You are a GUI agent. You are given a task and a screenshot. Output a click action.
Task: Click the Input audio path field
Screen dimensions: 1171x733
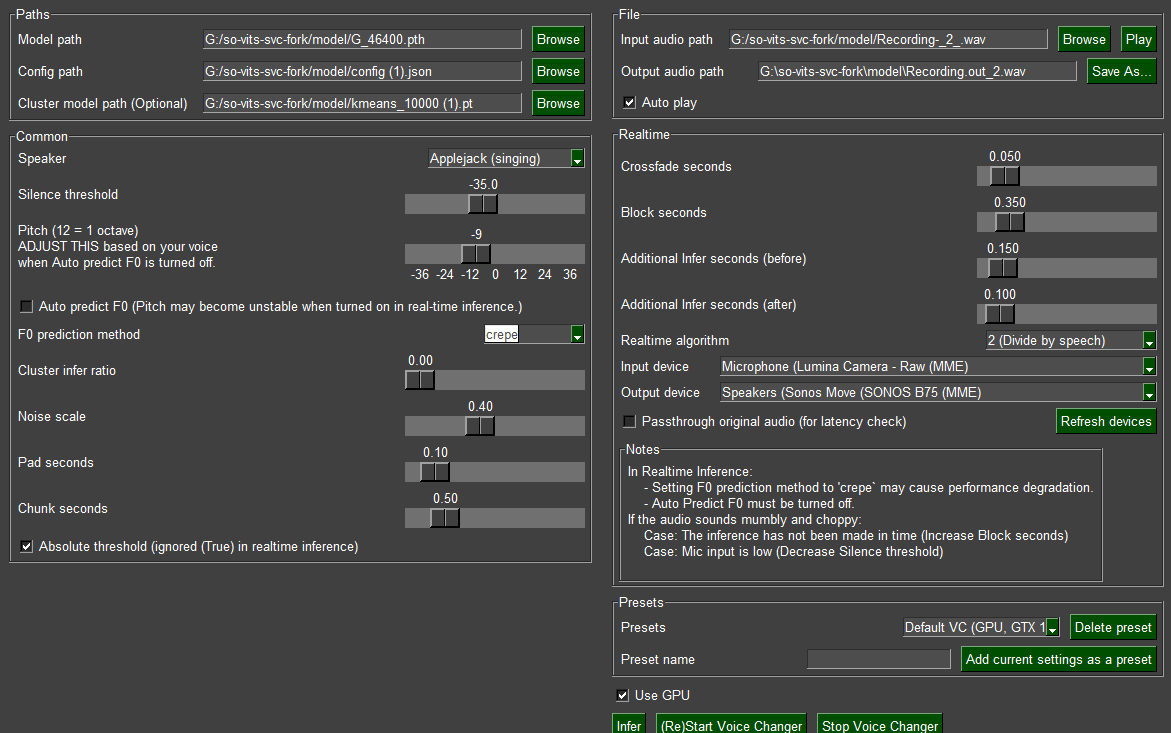888,40
